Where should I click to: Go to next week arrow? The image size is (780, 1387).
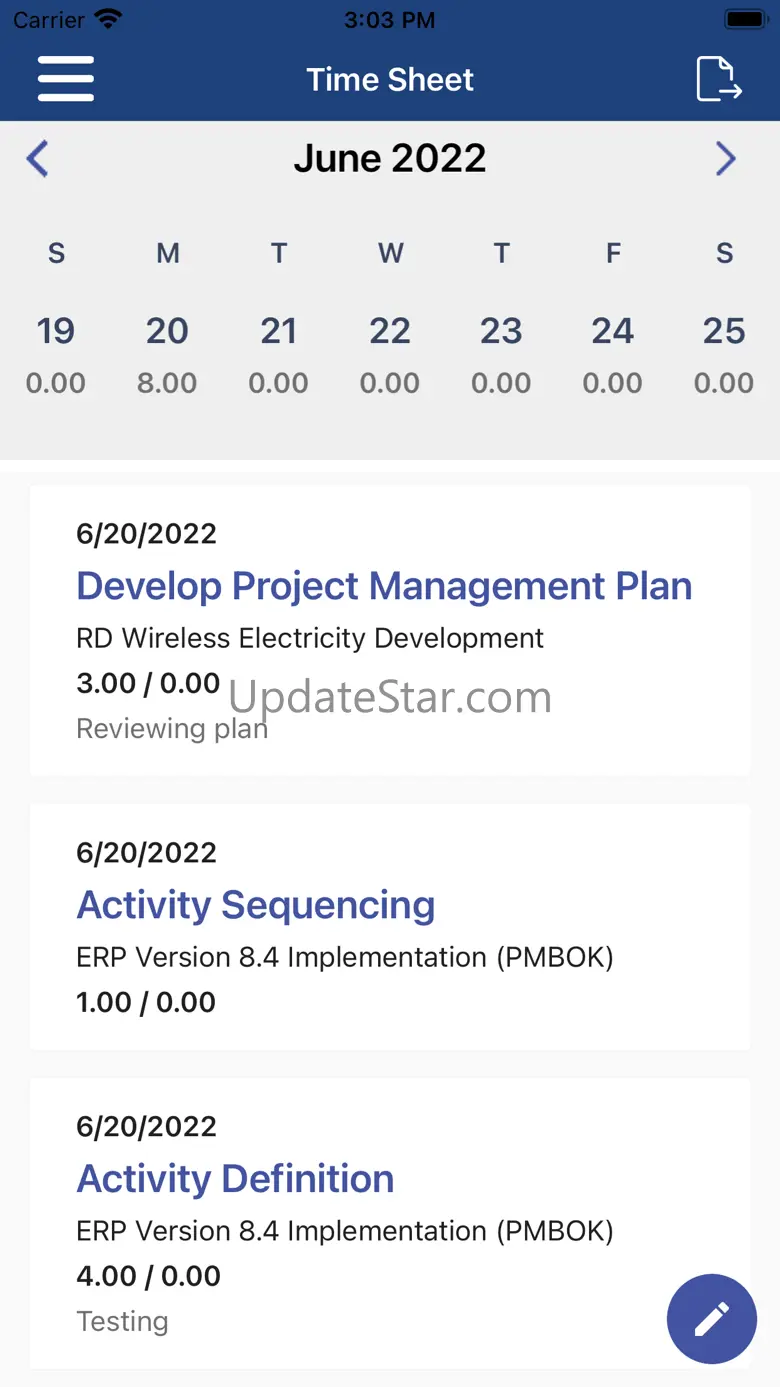click(x=726, y=159)
